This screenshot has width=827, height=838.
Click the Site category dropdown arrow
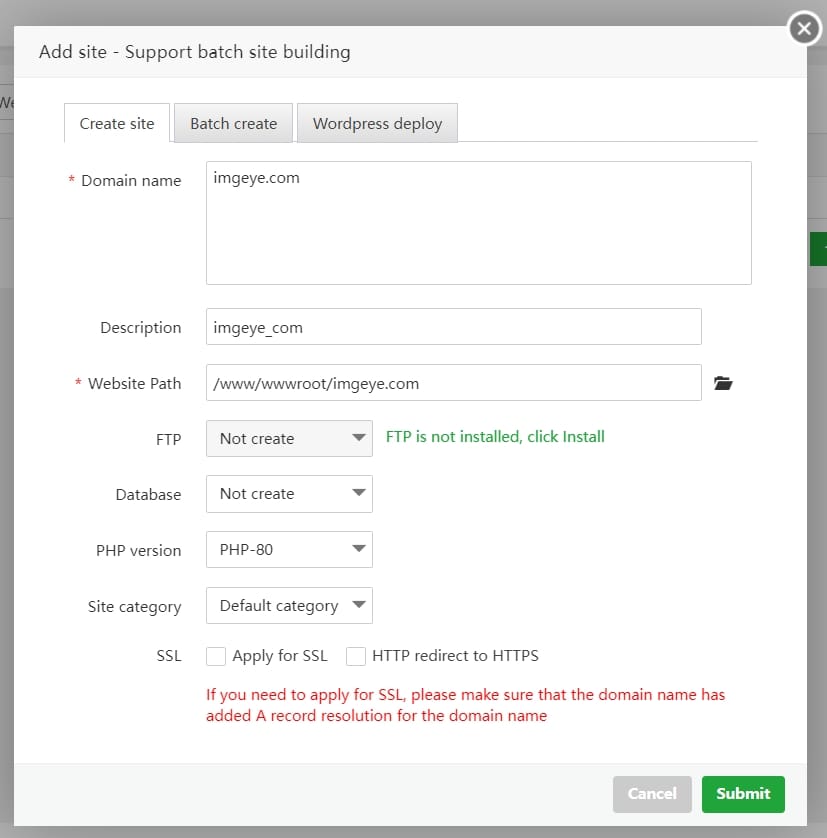pyautogui.click(x=359, y=604)
